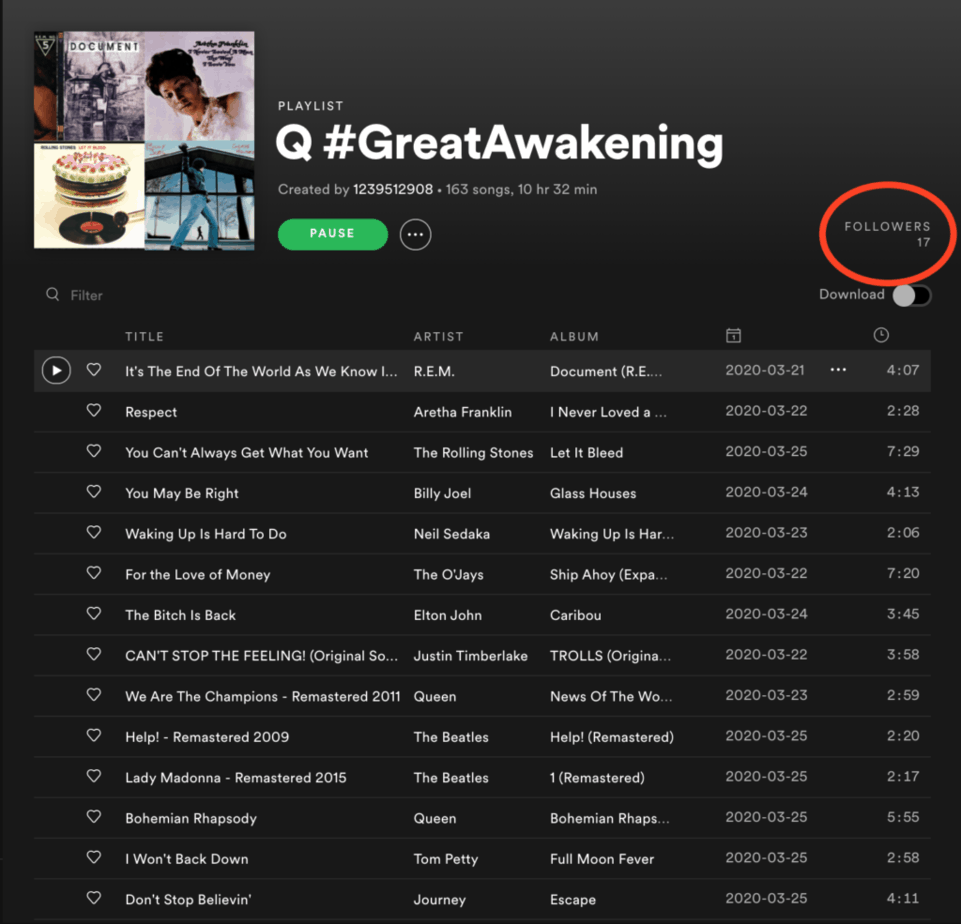Play It's The End Of The World track
The height and width of the screenshot is (924, 961).
(56, 371)
